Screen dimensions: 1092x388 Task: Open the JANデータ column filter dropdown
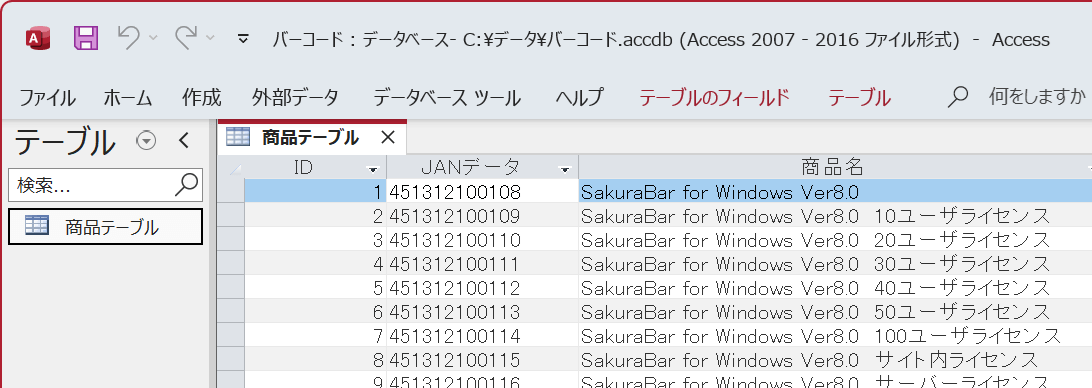[566, 169]
